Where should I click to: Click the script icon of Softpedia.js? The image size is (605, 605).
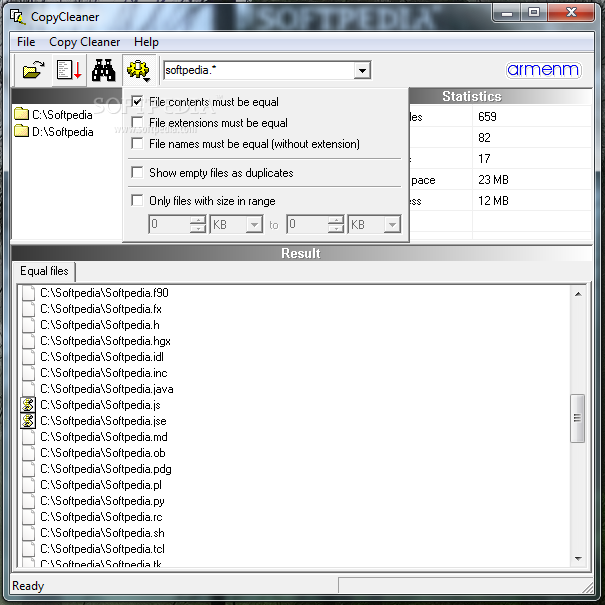click(28, 405)
